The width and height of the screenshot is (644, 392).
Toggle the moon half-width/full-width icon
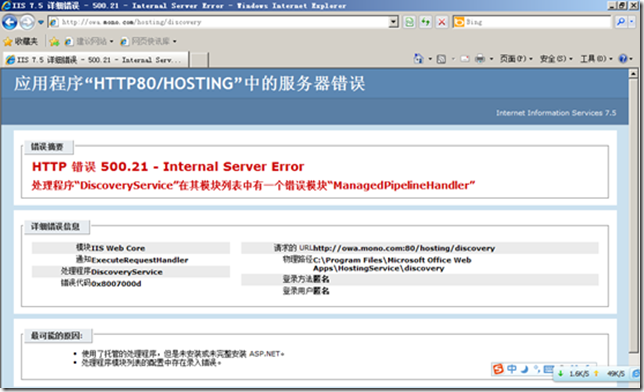pos(524,369)
